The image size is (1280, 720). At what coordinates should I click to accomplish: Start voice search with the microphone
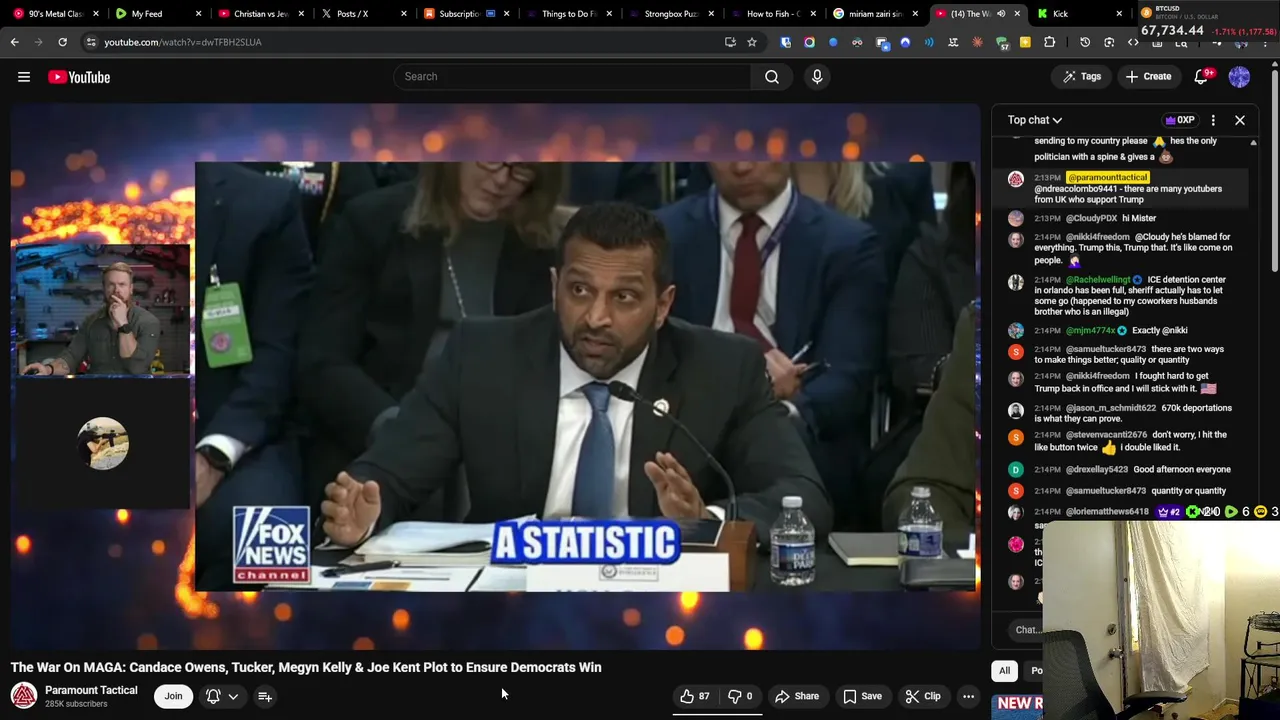click(x=817, y=77)
